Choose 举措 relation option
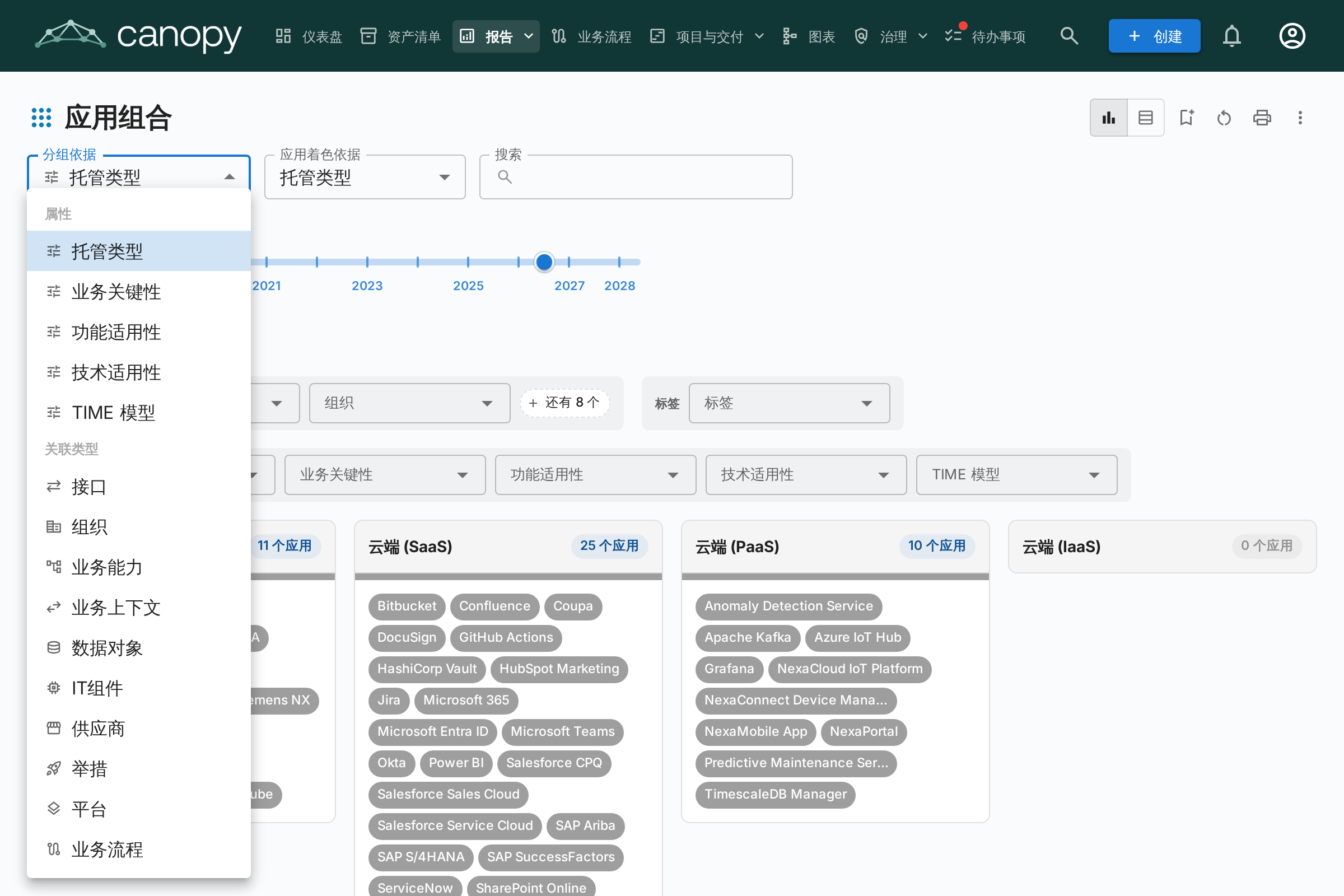Screen dimensions: 1344x896 (x=138, y=768)
